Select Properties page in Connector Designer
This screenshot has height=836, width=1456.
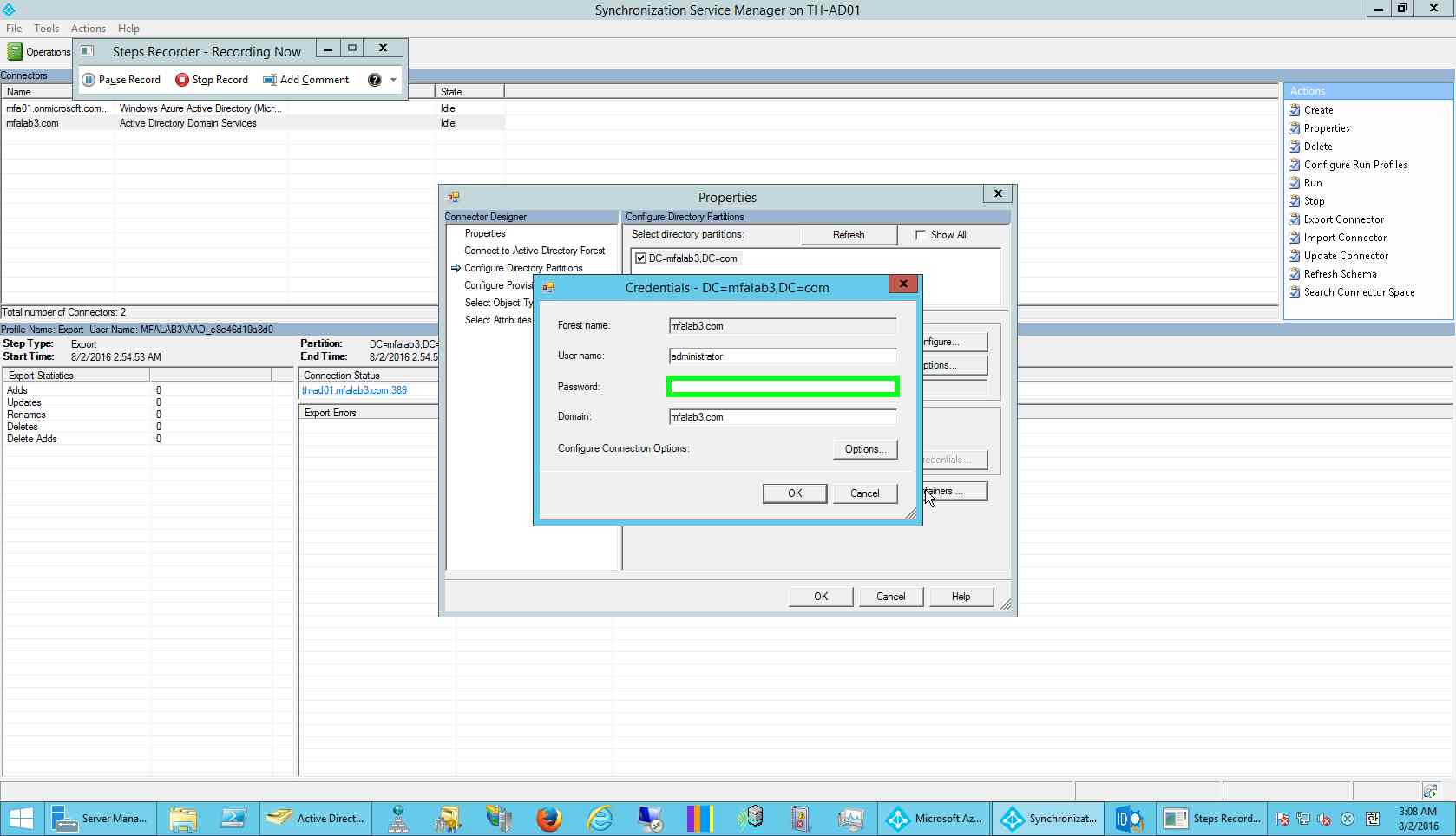point(485,233)
